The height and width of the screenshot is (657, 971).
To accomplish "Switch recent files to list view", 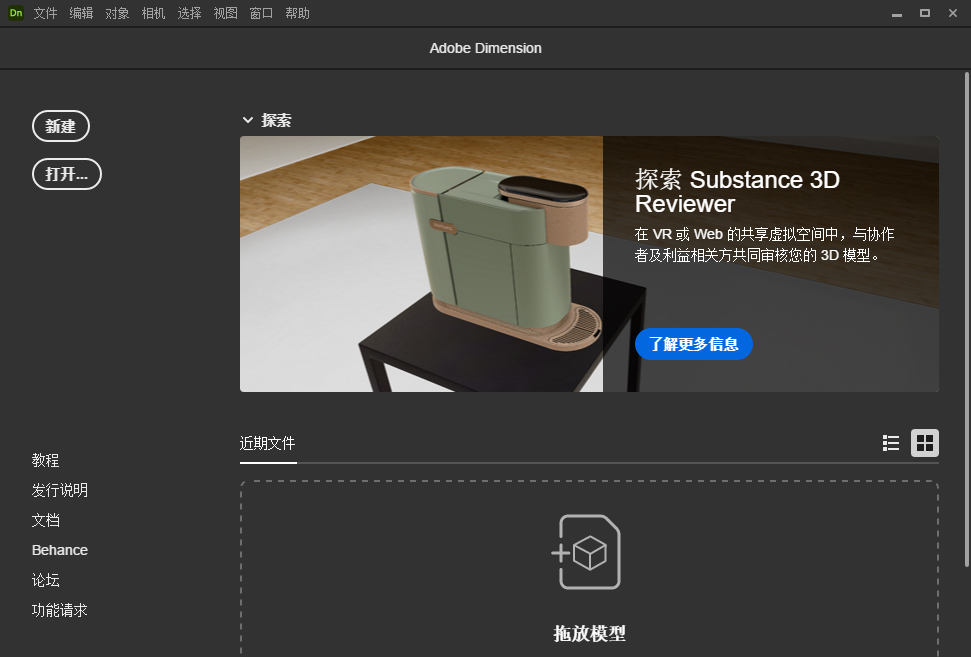I will click(x=891, y=442).
